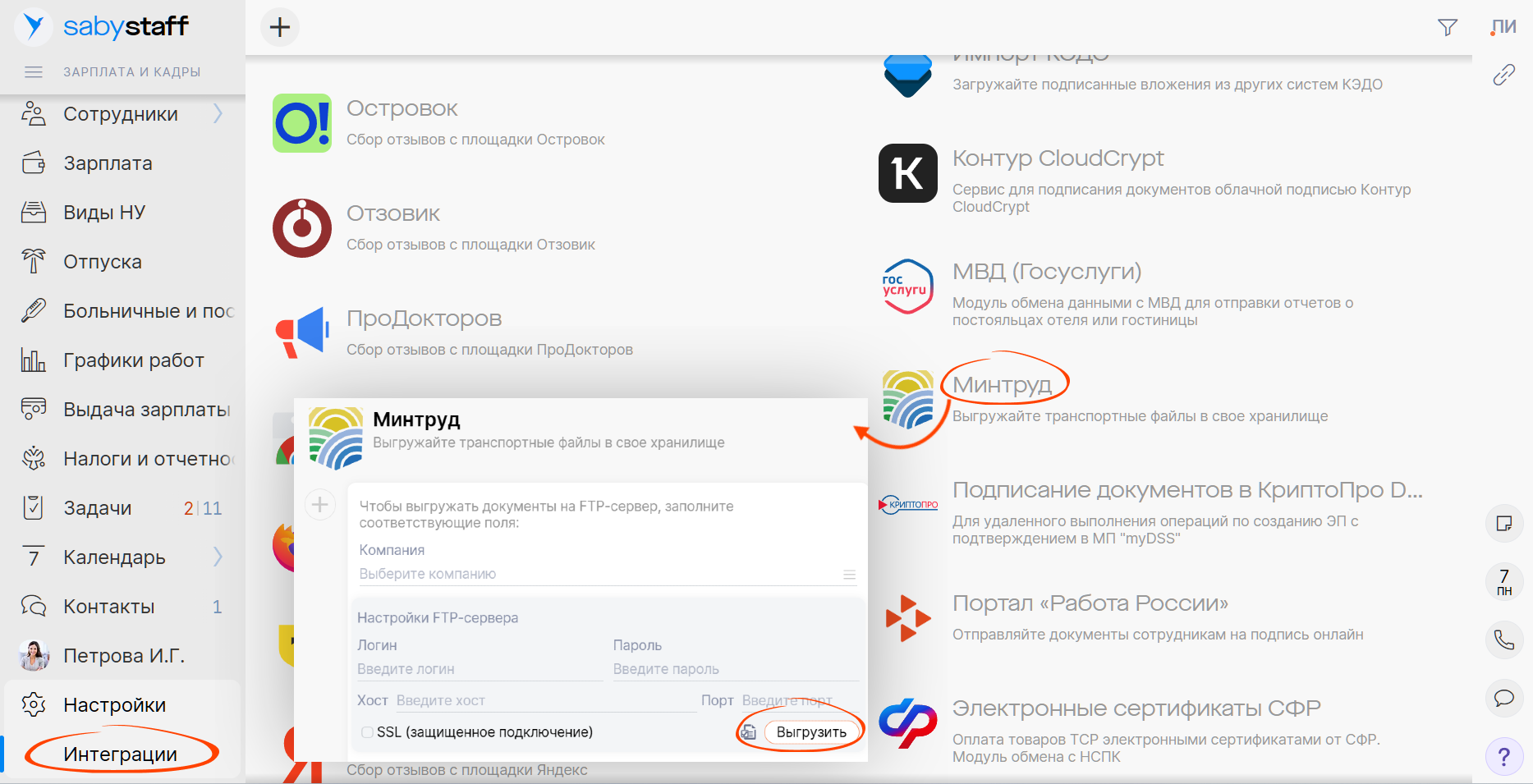Click the hamburger menu icon
Image resolution: width=1533 pixels, height=784 pixels.
tap(34, 72)
